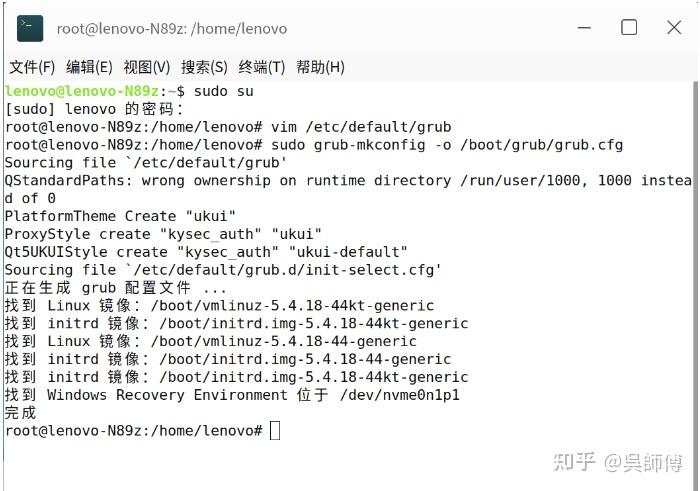Open the 帮助(H) menu
Viewport: 700px width, 491px height.
coord(320,67)
